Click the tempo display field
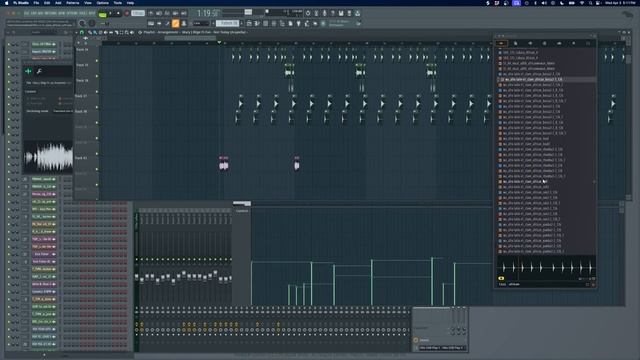 click(138, 13)
